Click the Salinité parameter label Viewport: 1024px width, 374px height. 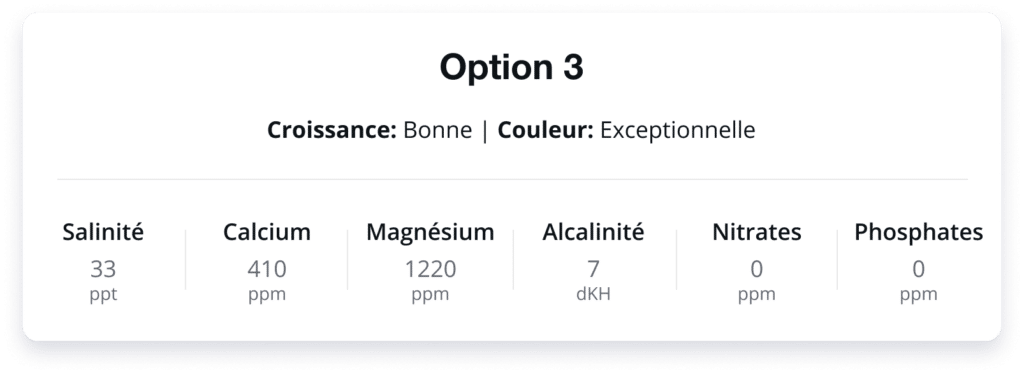103,232
